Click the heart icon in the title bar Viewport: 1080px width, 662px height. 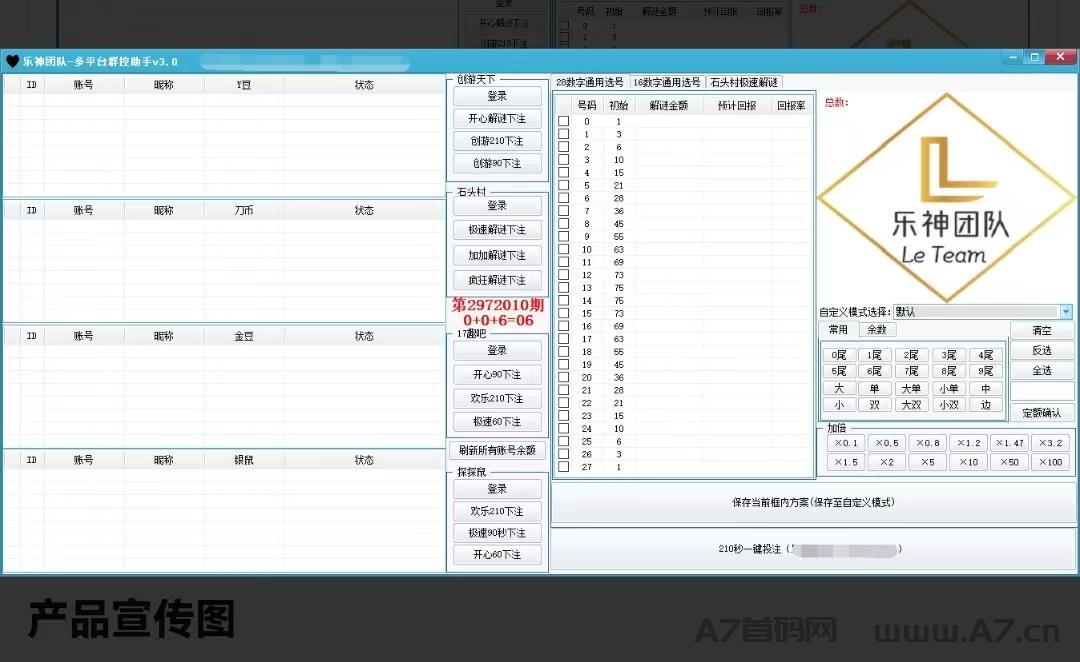tap(12, 61)
